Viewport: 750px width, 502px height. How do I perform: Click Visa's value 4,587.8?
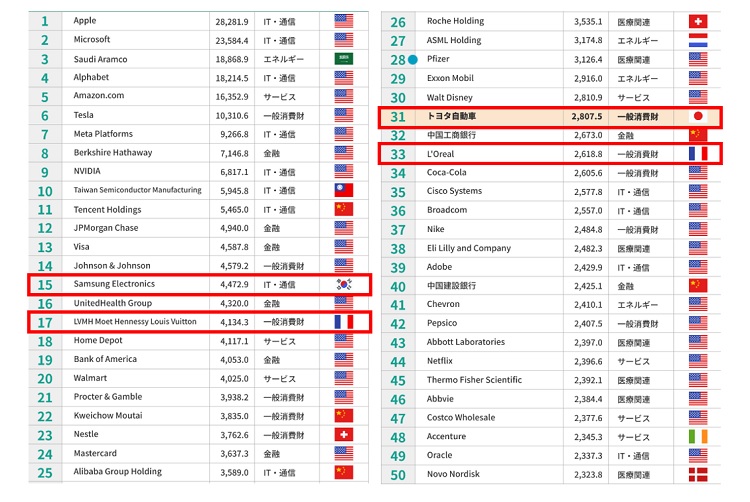point(234,247)
